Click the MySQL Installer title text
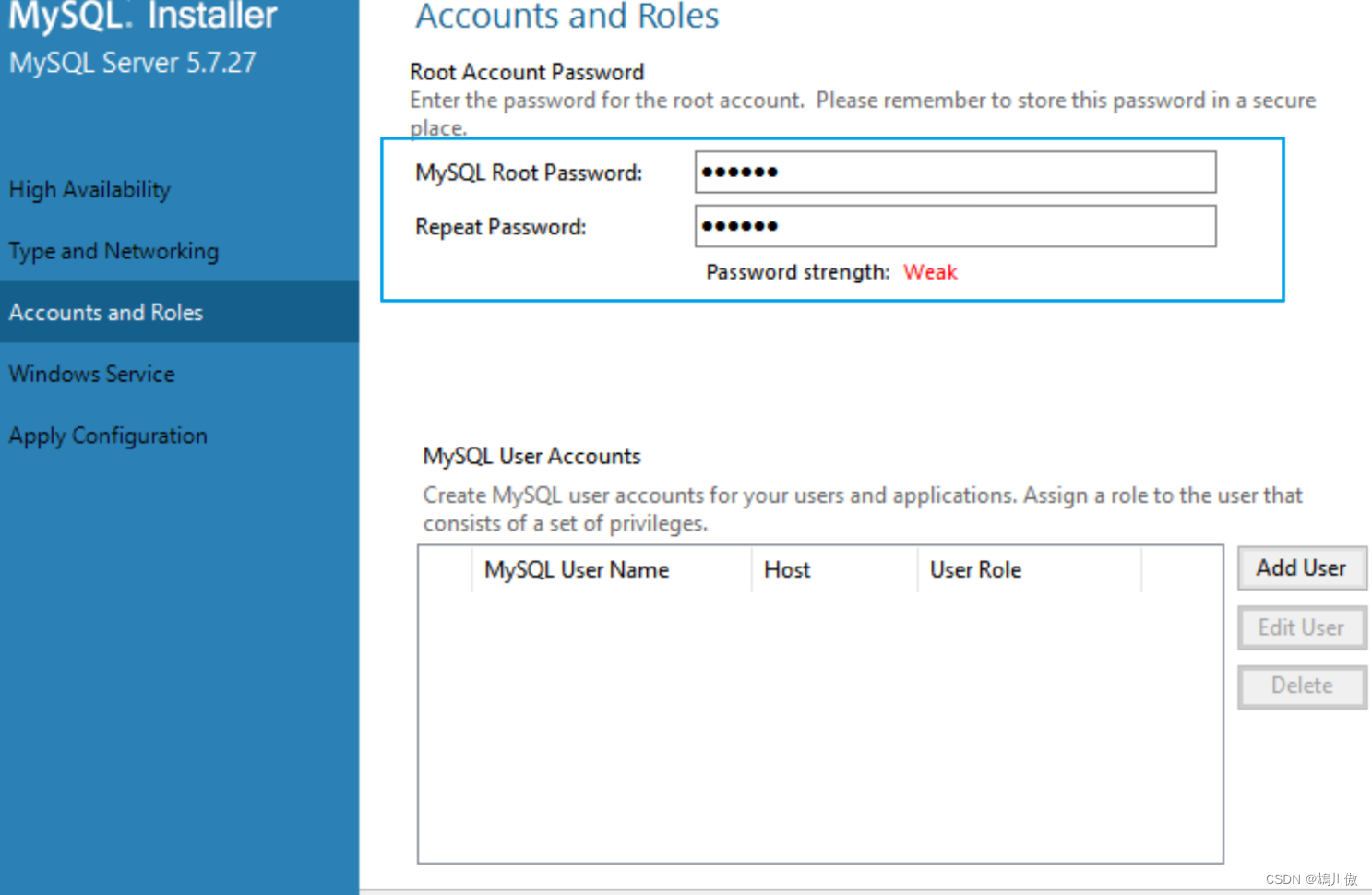 [143, 17]
